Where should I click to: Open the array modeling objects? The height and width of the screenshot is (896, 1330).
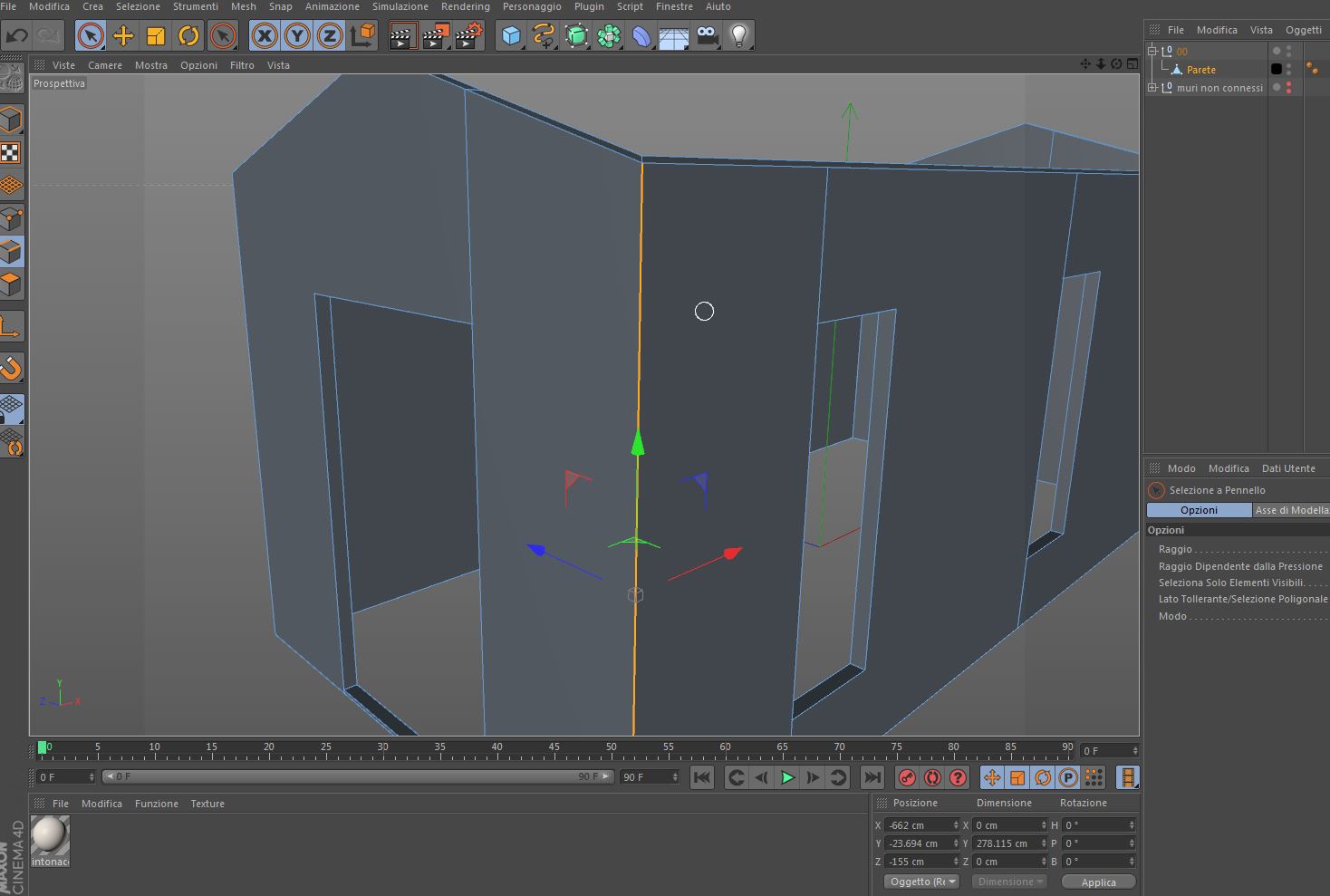(609, 36)
